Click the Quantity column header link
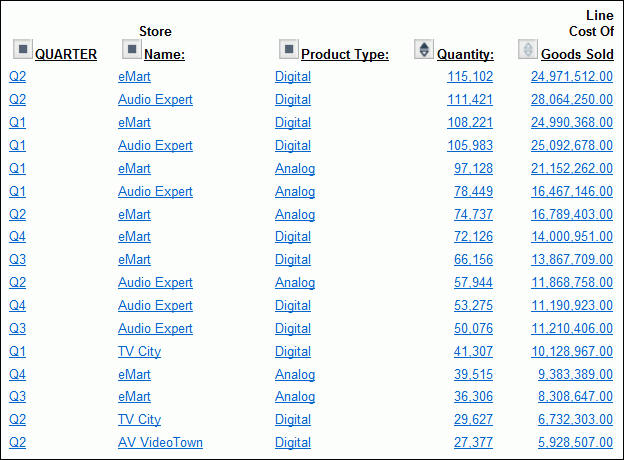Image resolution: width=624 pixels, height=460 pixels. pyautogui.click(x=465, y=54)
